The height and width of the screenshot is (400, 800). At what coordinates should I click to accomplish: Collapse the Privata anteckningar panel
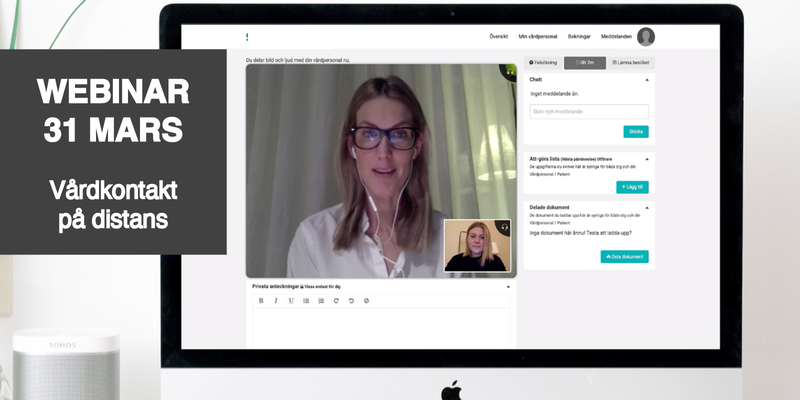pos(508,287)
